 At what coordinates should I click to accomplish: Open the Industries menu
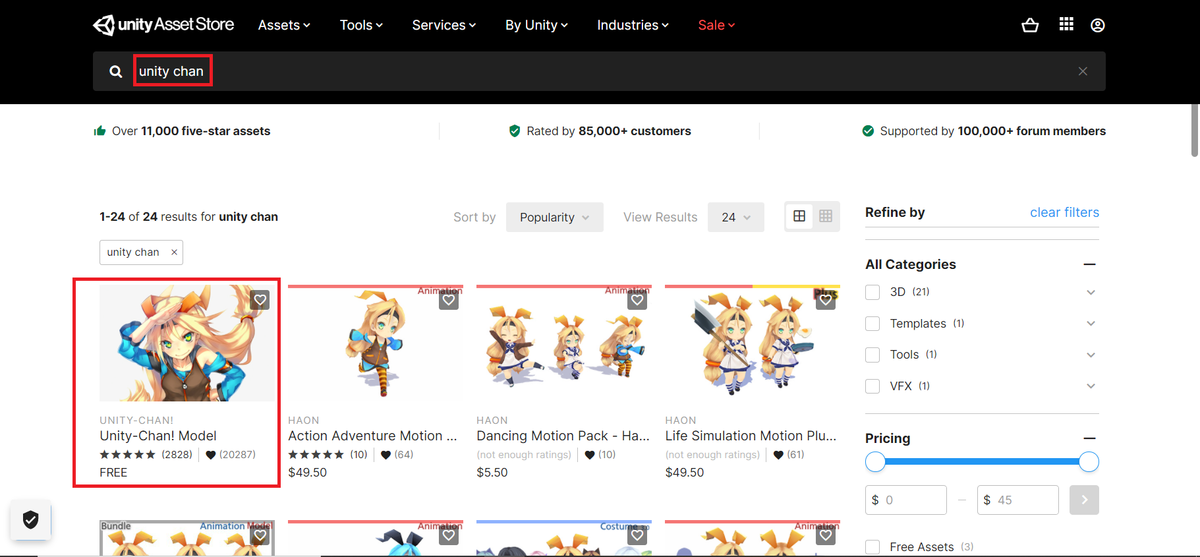(634, 25)
